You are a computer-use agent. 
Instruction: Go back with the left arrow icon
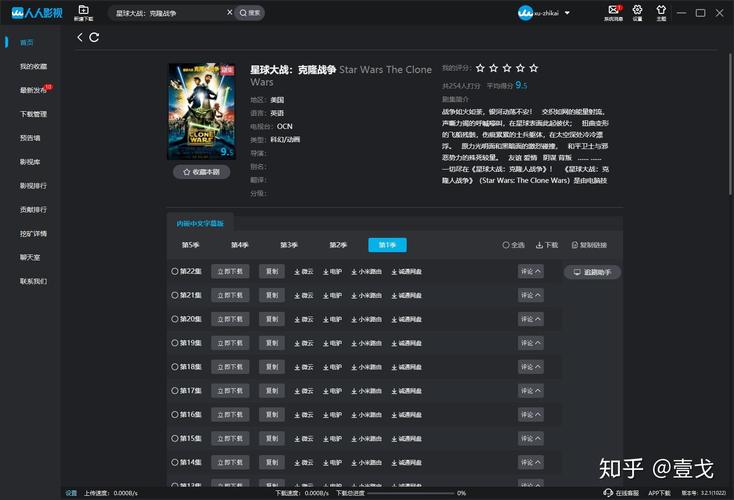coord(80,37)
